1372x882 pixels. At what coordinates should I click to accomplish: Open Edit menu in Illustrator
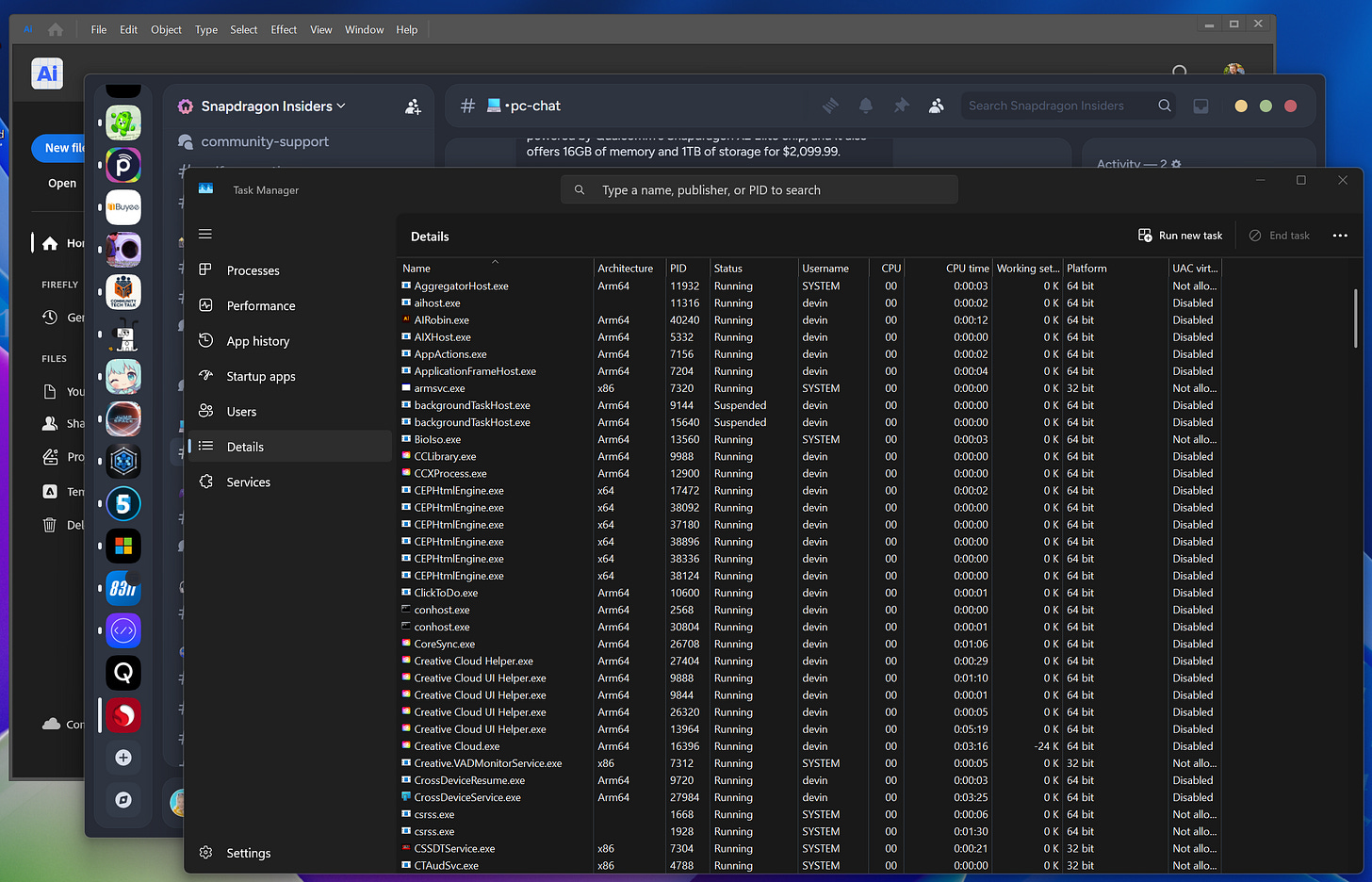pos(128,30)
